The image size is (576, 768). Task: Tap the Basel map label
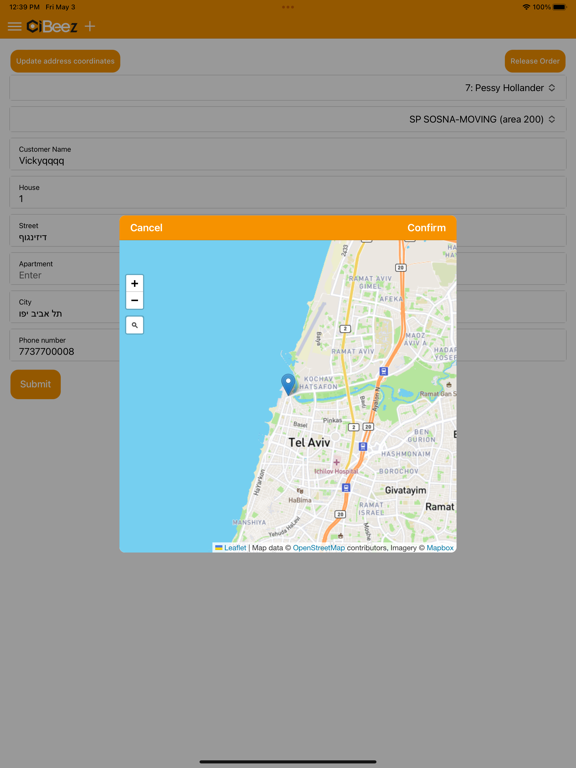(300, 425)
